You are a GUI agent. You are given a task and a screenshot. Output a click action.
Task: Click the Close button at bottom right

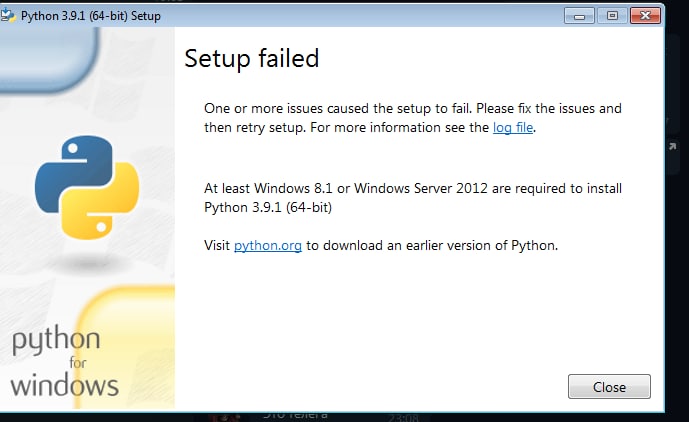coord(609,387)
